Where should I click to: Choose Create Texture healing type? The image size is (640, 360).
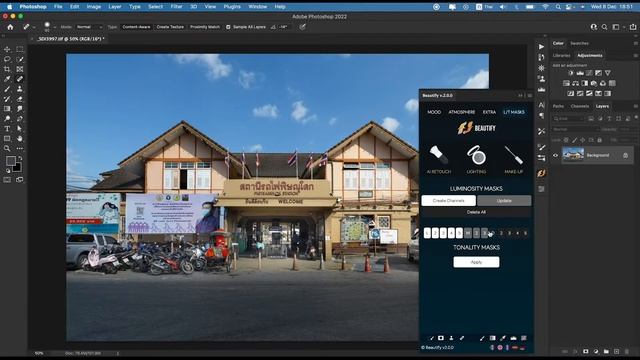(170, 27)
